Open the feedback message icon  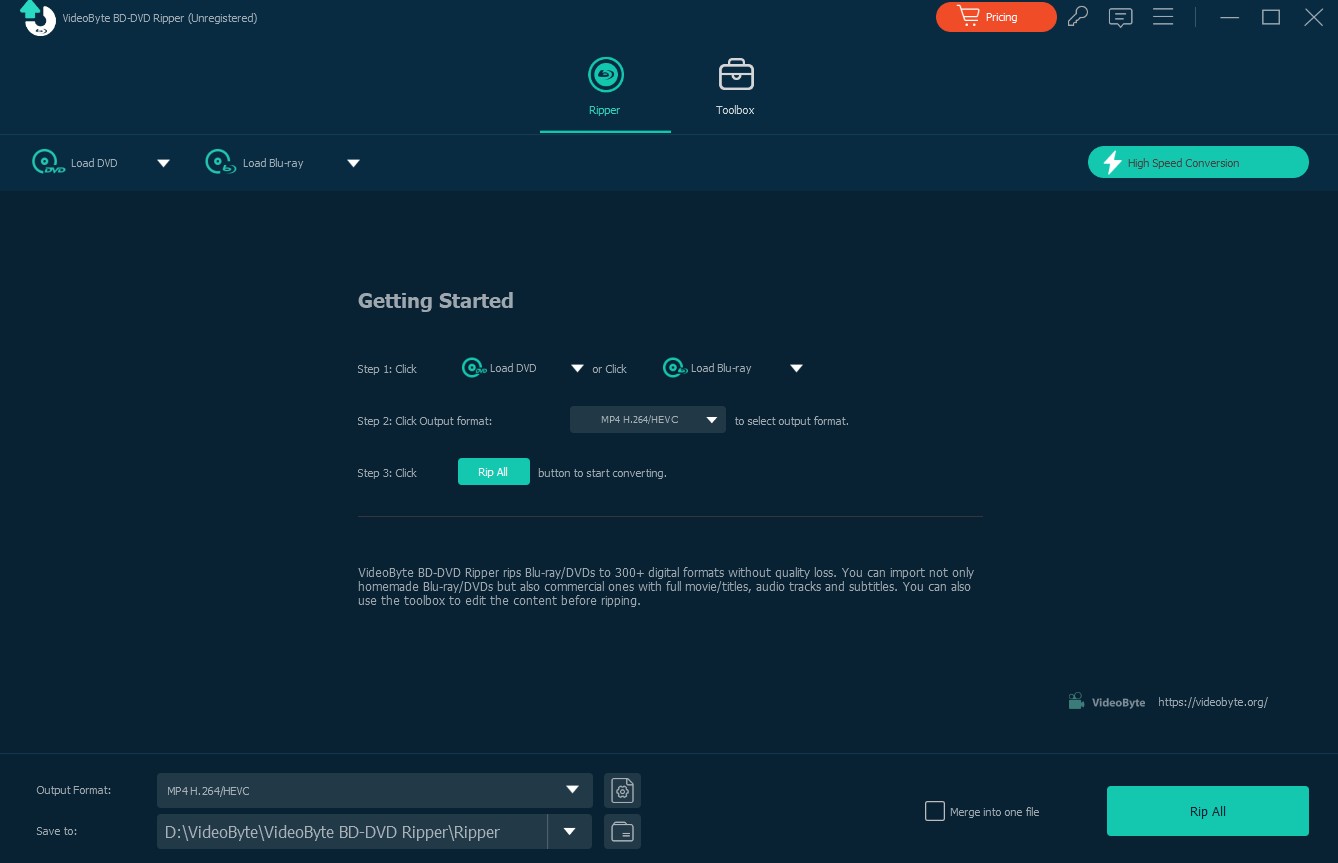pyautogui.click(x=1120, y=17)
